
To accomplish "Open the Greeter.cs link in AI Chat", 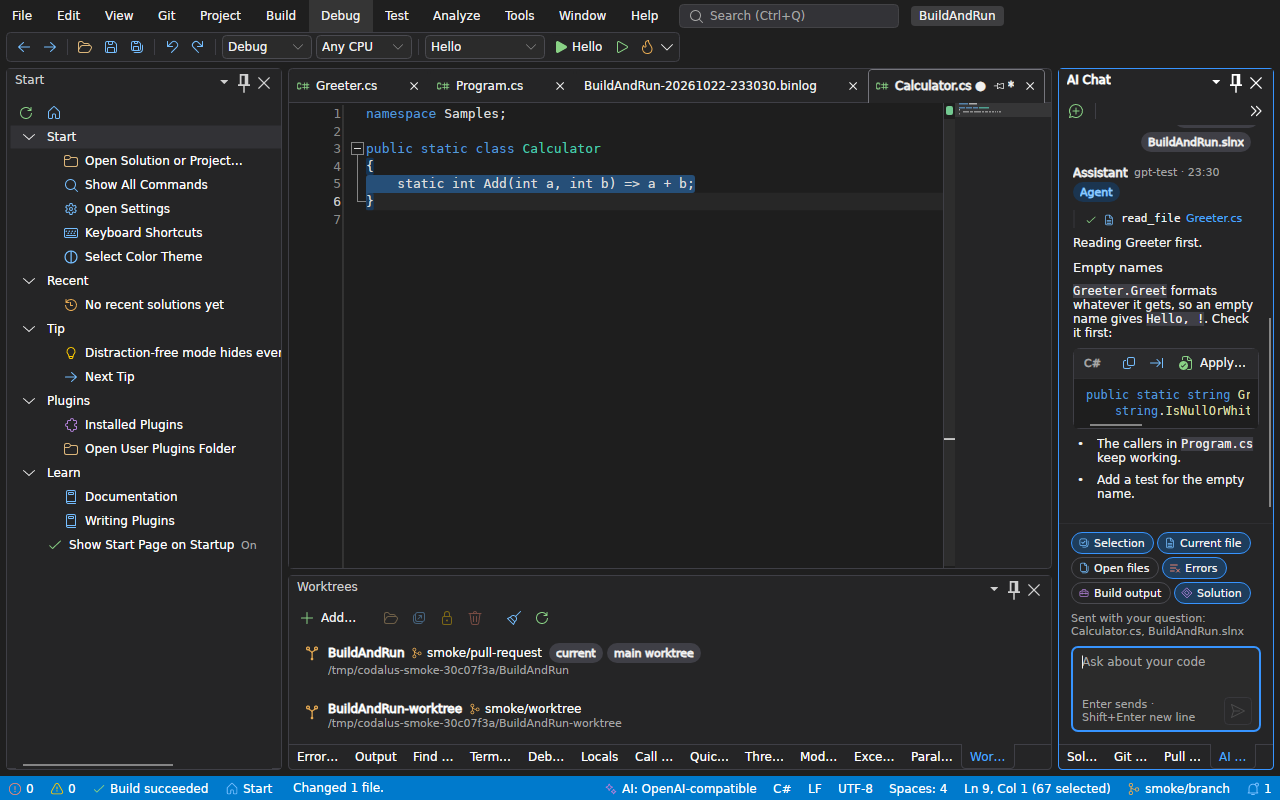I will pos(1214,218).
